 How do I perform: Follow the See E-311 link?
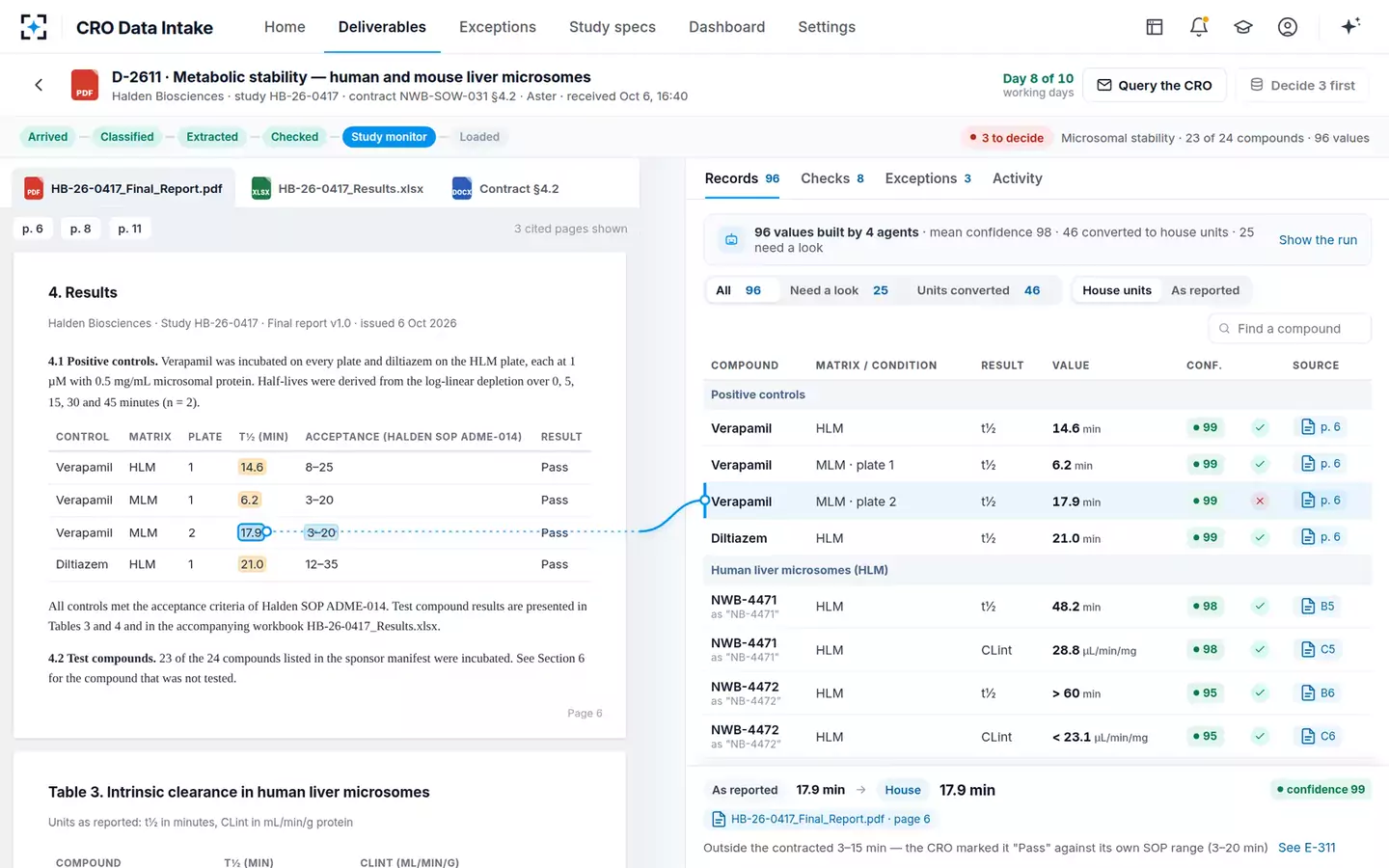1307,848
